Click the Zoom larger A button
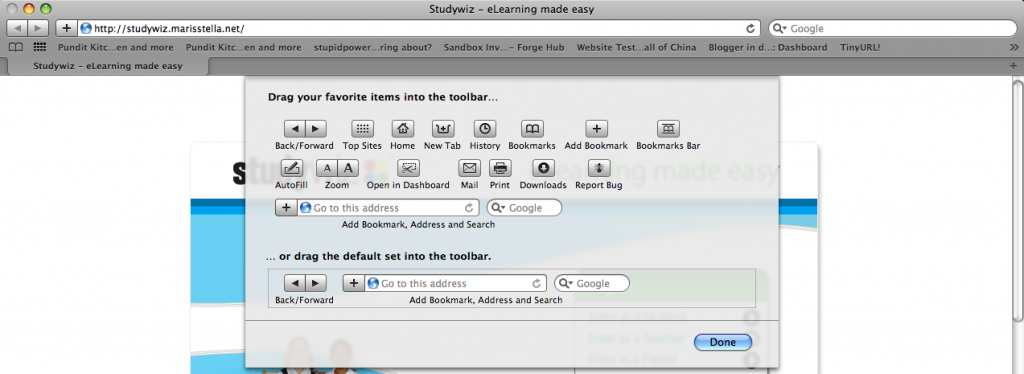The height and width of the screenshot is (374, 1024). (x=349, y=168)
